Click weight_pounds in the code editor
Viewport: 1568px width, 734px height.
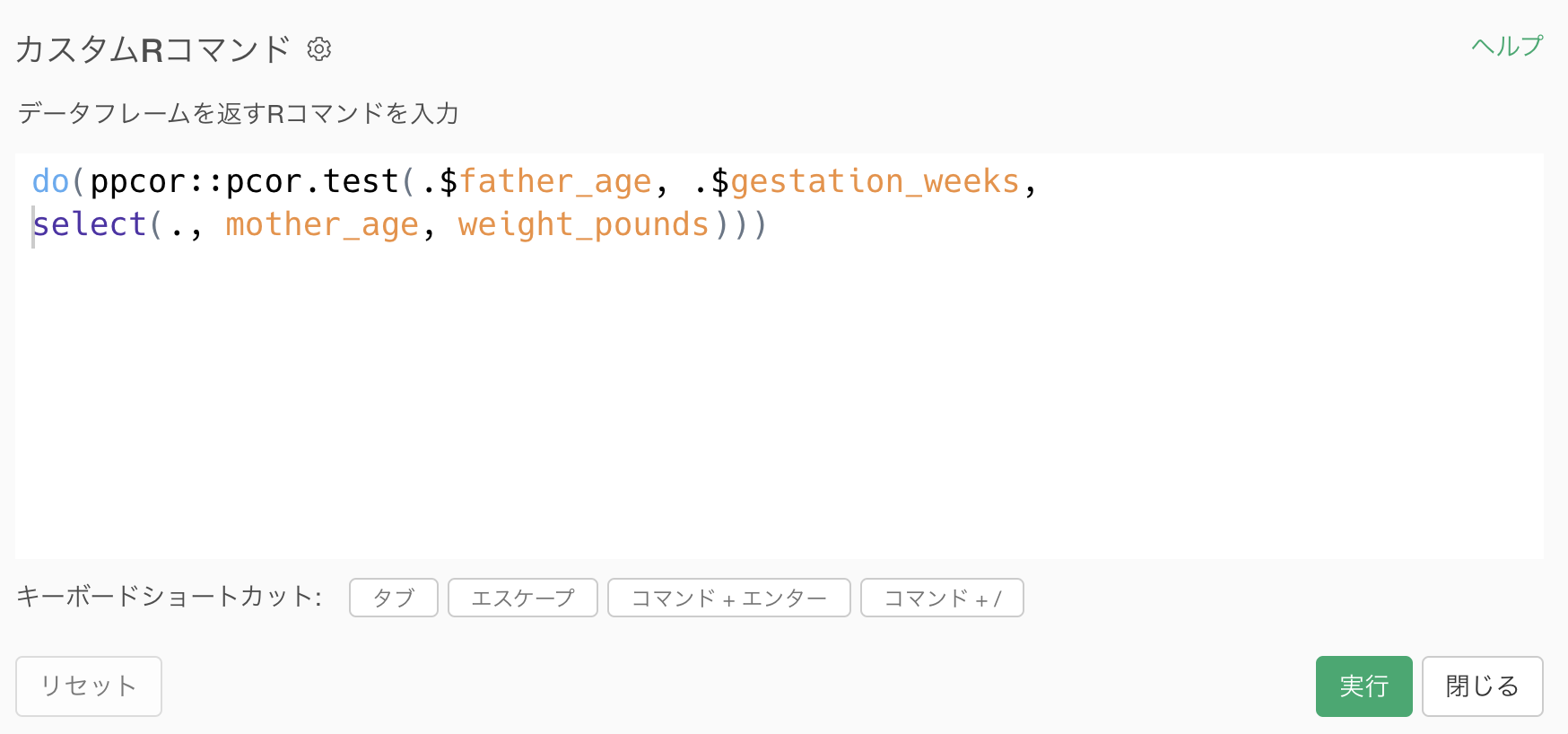click(x=584, y=225)
